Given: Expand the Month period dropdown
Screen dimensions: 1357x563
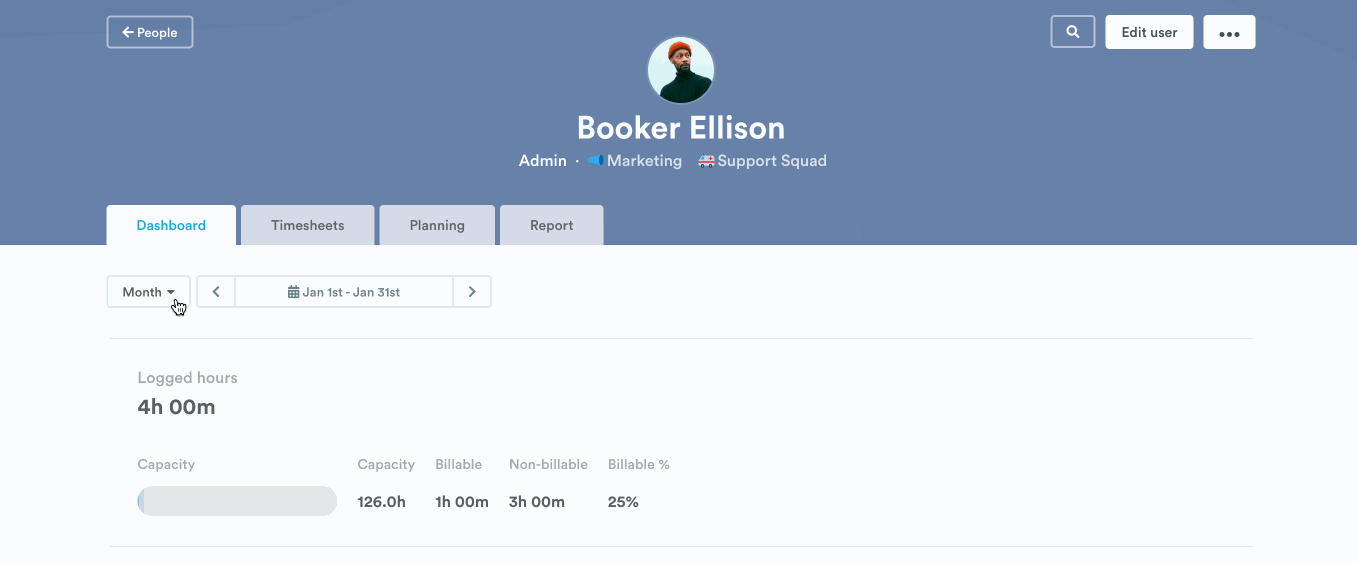Looking at the screenshot, I should (x=148, y=292).
